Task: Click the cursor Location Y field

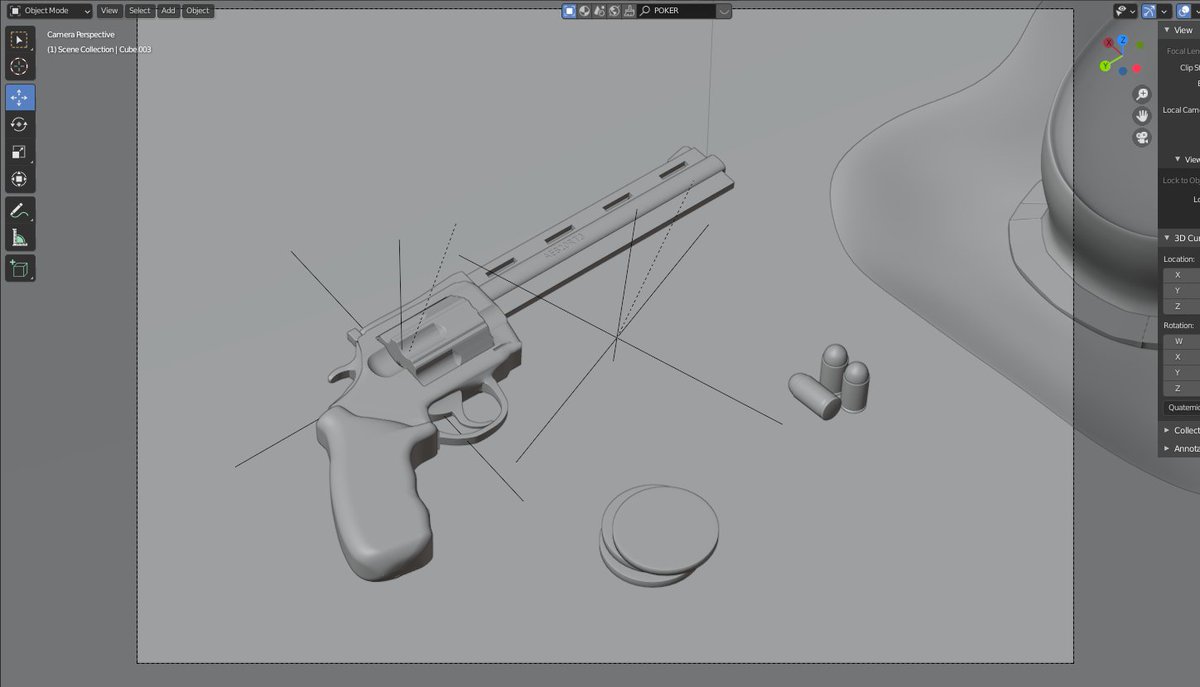Action: [1182, 290]
